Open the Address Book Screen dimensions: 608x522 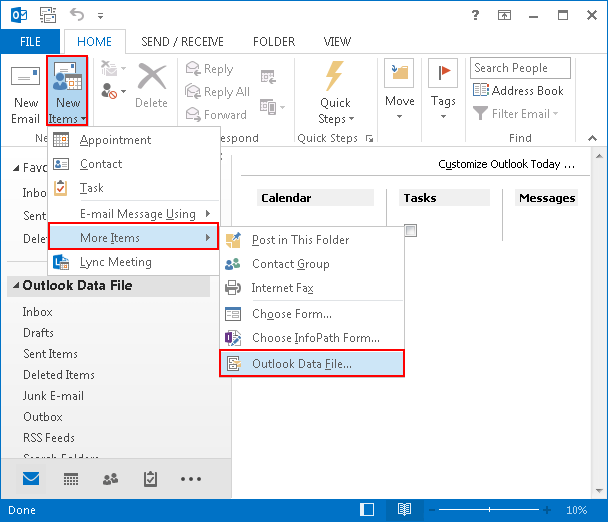point(518,91)
